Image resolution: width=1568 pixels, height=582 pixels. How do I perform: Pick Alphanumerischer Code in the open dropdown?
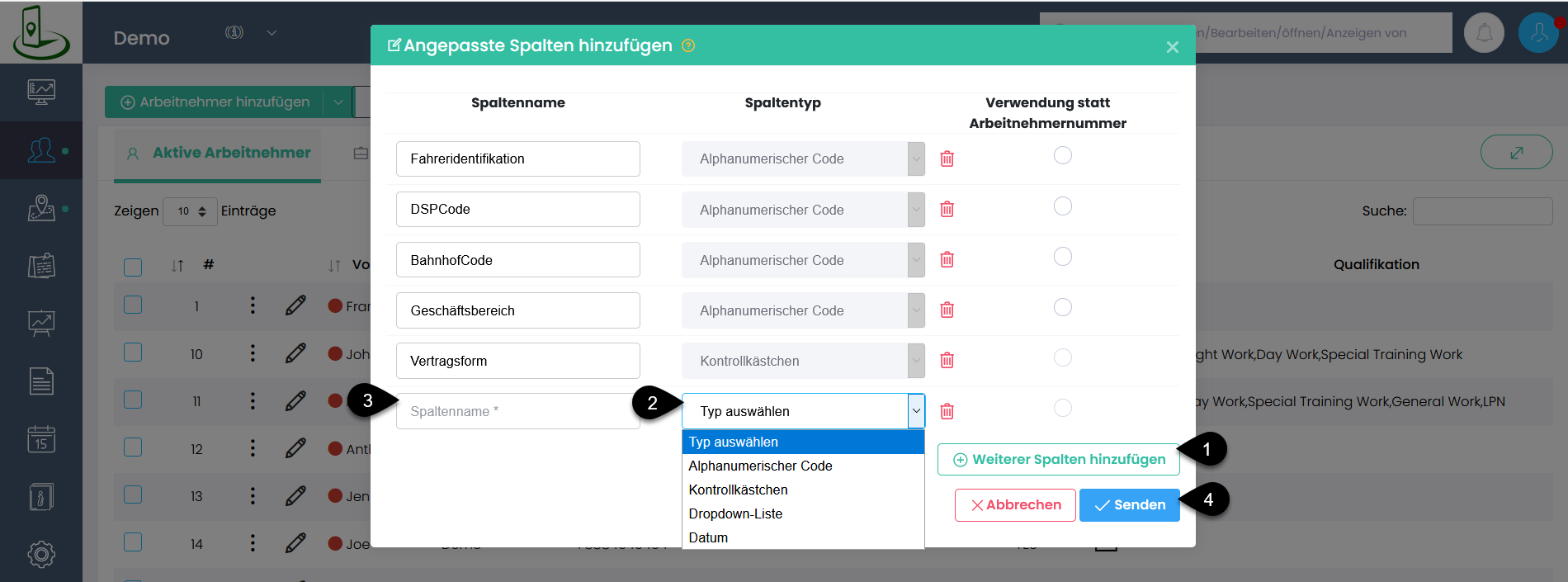[760, 466]
